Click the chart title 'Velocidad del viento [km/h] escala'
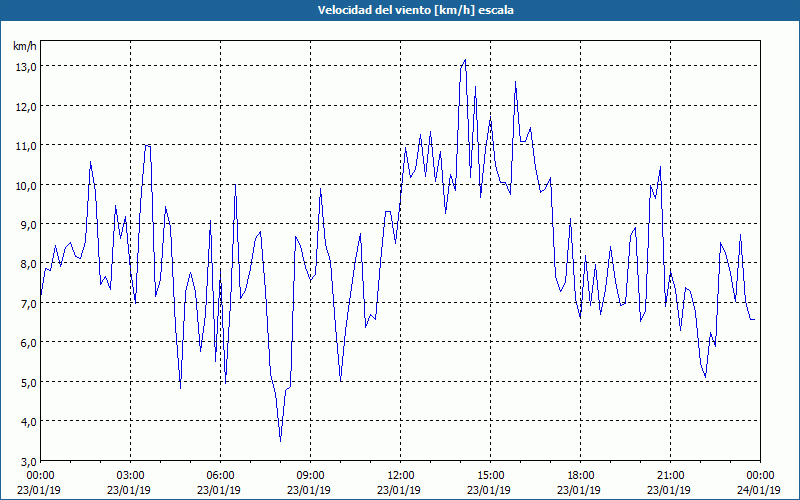 coord(415,10)
